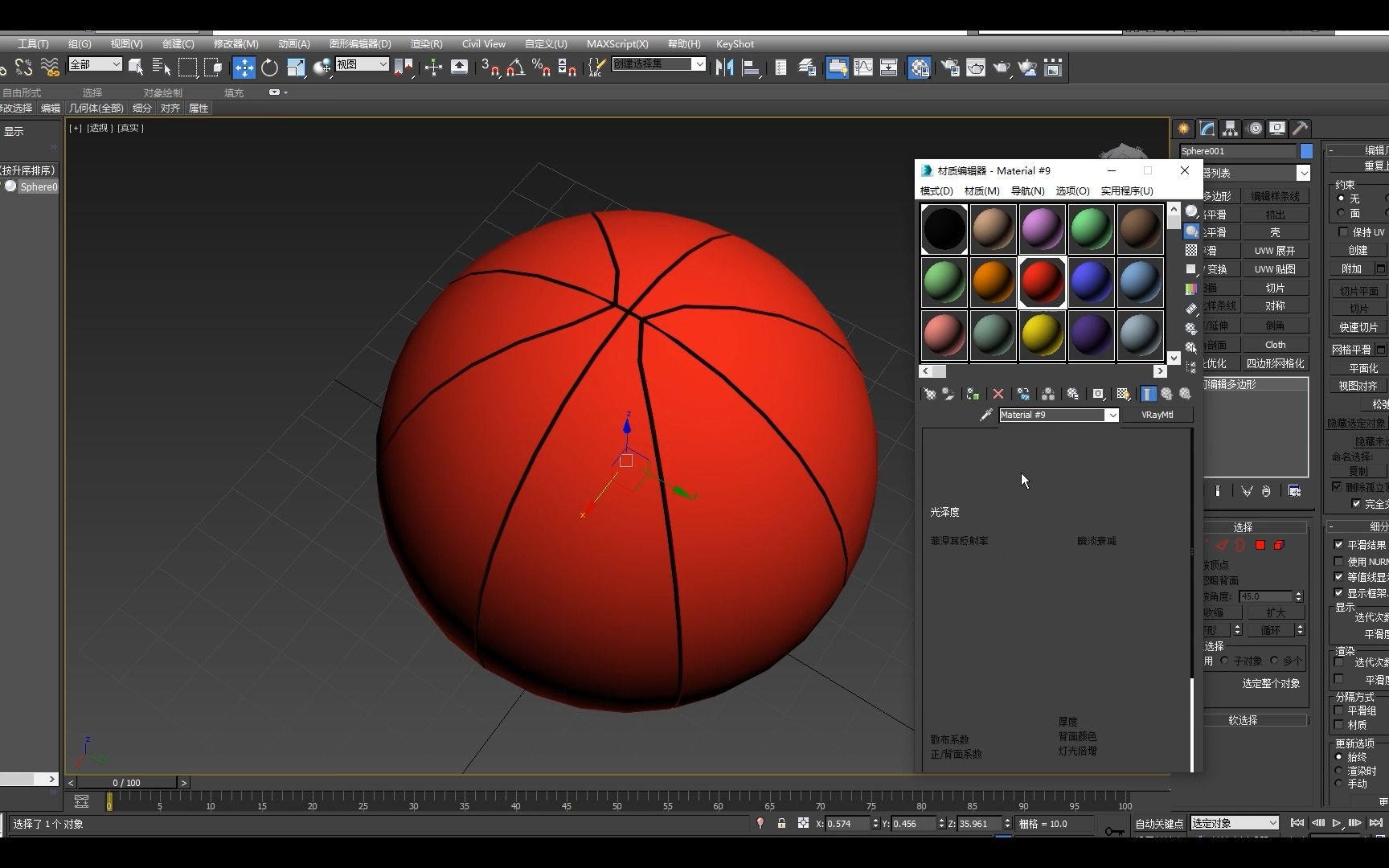The image size is (1389, 868).
Task: Open the KeyShot menu
Action: pyautogui.click(x=734, y=44)
